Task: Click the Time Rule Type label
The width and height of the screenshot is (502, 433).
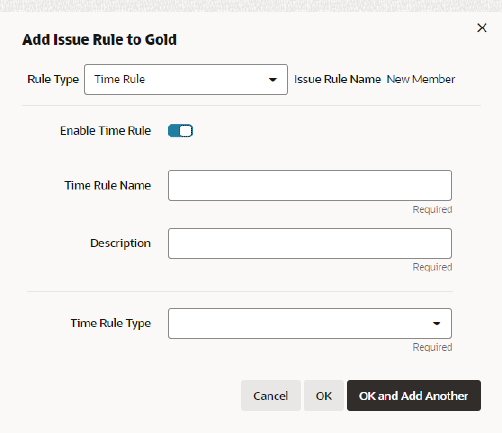Action: (x=111, y=323)
